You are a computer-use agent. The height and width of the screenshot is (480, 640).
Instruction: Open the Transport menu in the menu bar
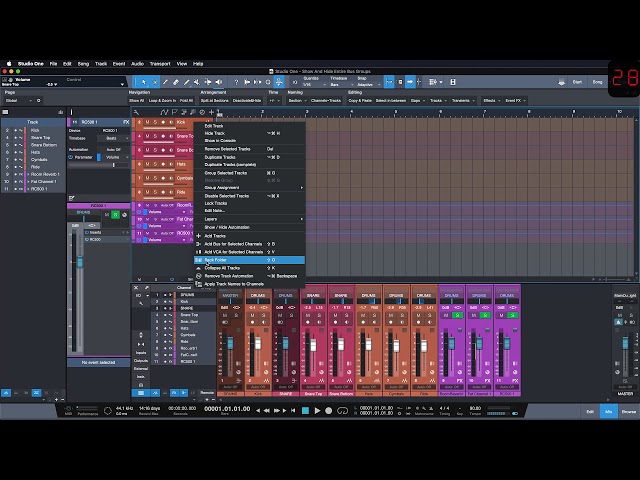coord(160,64)
